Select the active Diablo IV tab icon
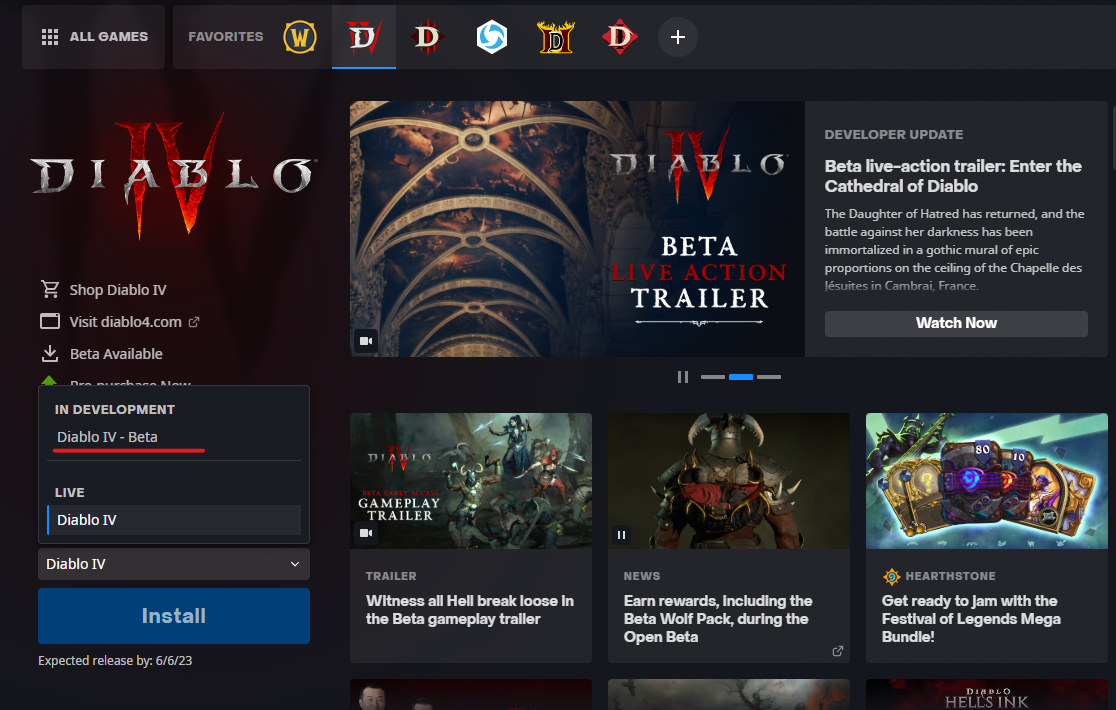The width and height of the screenshot is (1116, 710). click(364, 37)
